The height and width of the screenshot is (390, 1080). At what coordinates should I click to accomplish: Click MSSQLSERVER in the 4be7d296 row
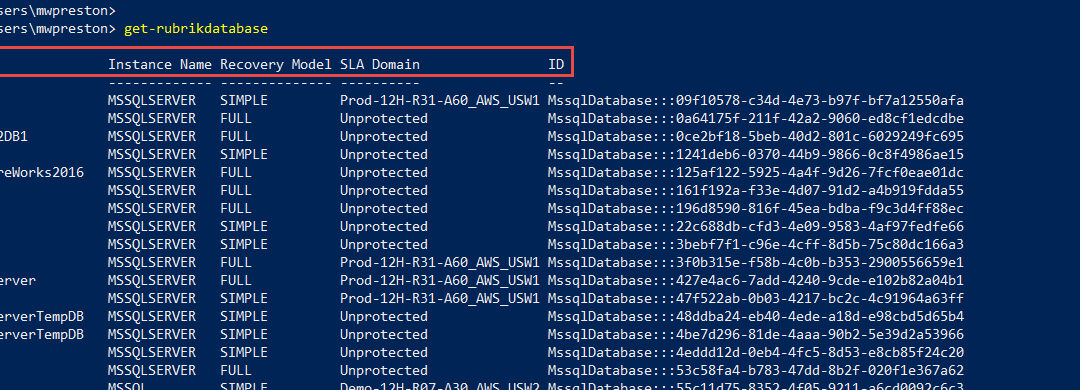point(152,334)
